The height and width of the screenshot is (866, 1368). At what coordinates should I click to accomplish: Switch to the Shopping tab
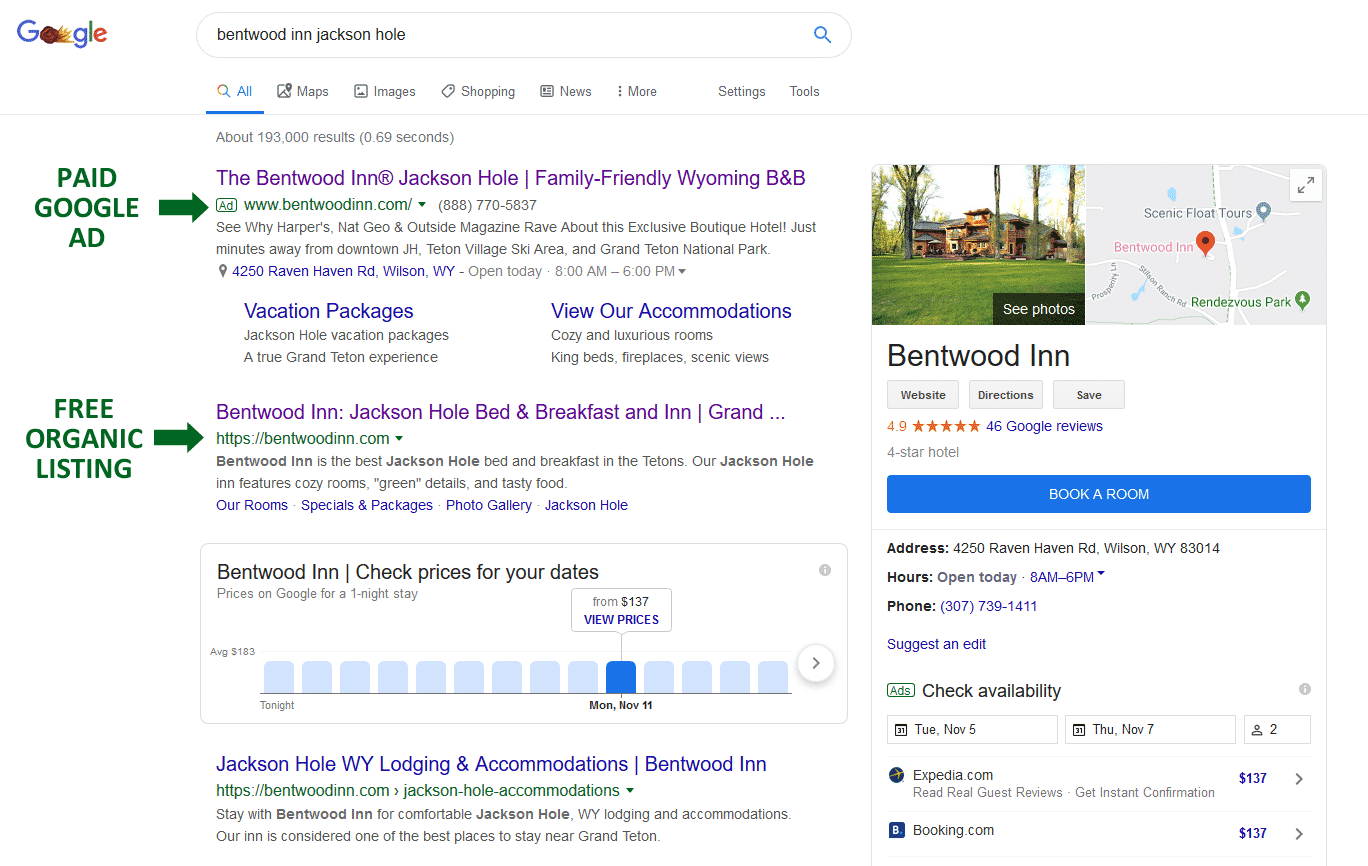coord(478,91)
